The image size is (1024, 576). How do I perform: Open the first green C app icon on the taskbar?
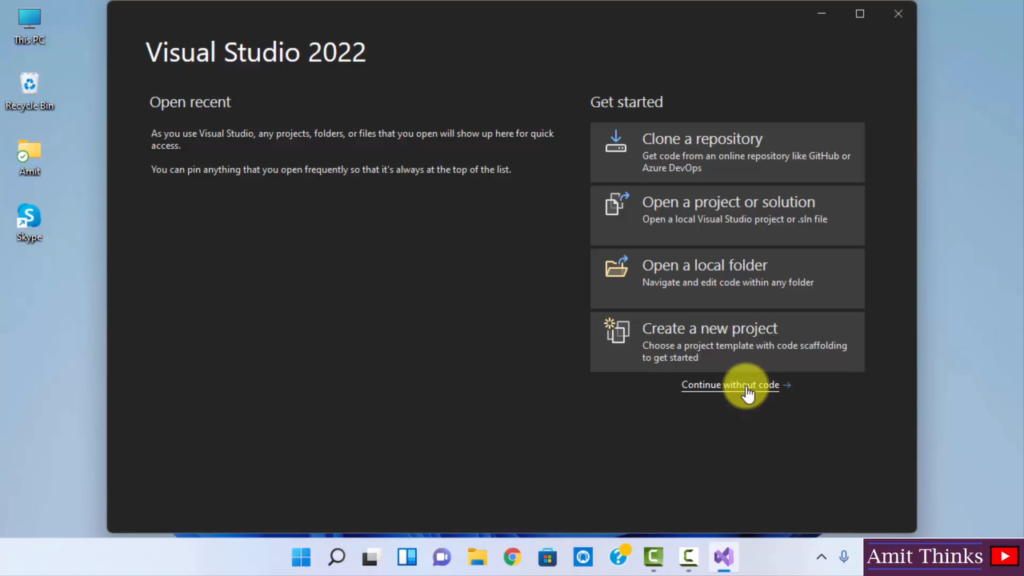click(653, 557)
